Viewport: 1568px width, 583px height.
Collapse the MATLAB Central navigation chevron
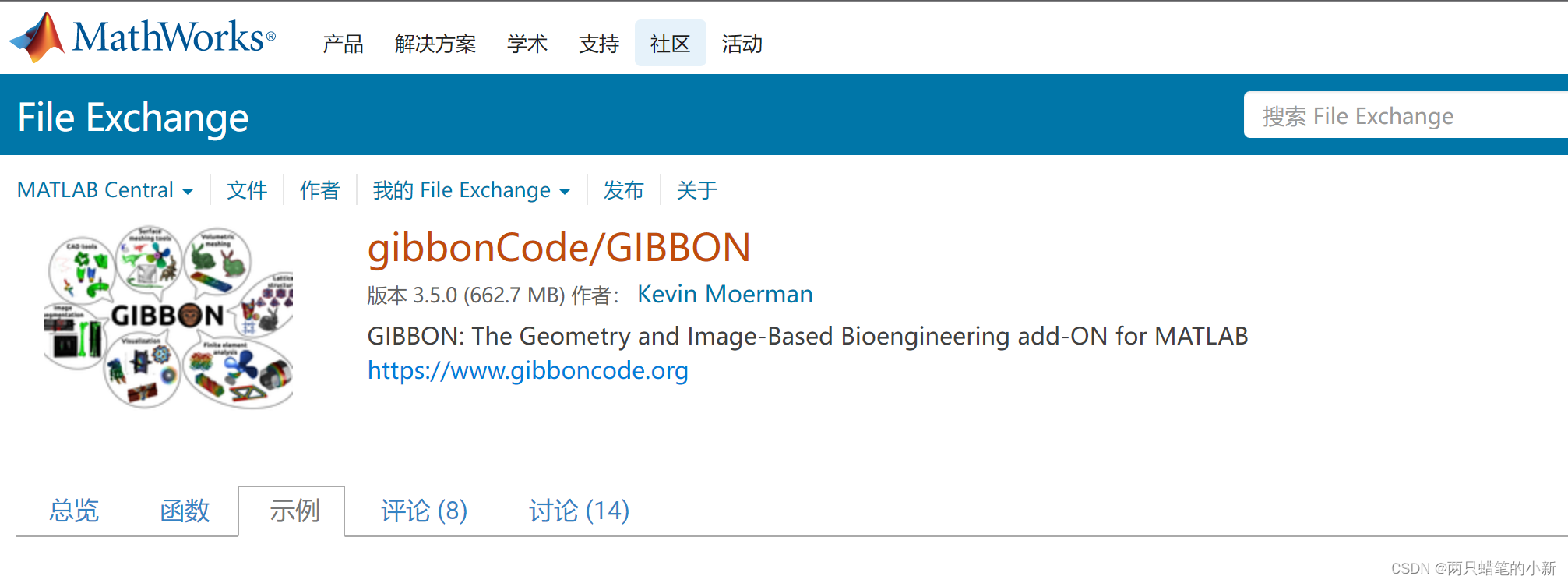[x=187, y=191]
